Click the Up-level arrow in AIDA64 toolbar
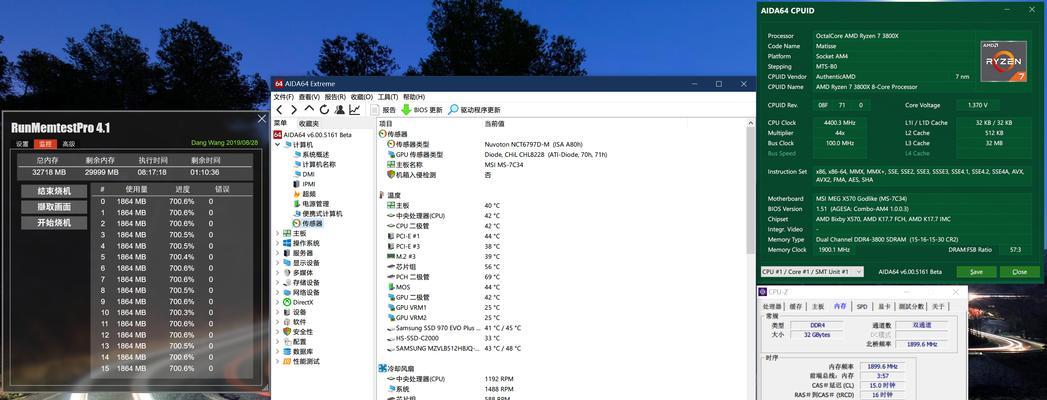The height and width of the screenshot is (400, 1047). (x=309, y=109)
